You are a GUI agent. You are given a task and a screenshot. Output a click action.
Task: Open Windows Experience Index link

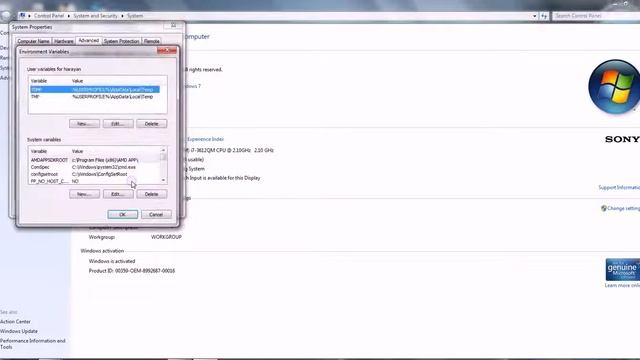pyautogui.click(x=205, y=139)
